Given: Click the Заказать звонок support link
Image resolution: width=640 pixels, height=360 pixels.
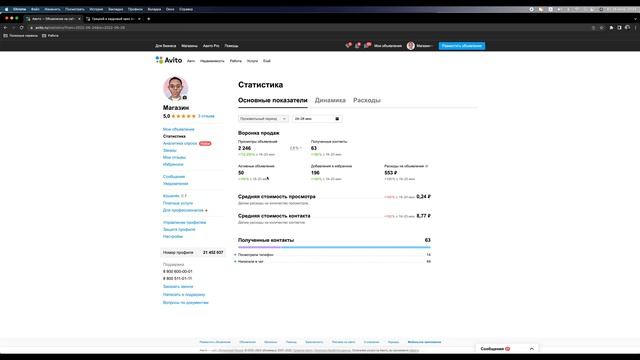Looking at the screenshot, I should [x=178, y=287].
